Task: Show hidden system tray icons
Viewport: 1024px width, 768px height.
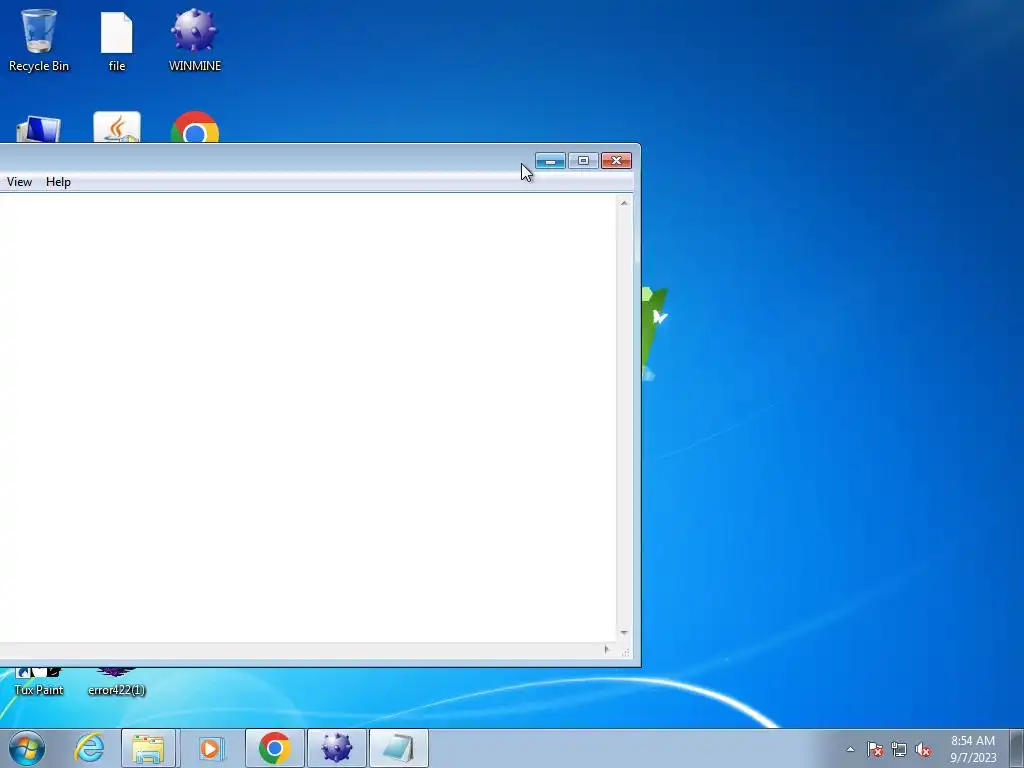Action: (x=850, y=749)
